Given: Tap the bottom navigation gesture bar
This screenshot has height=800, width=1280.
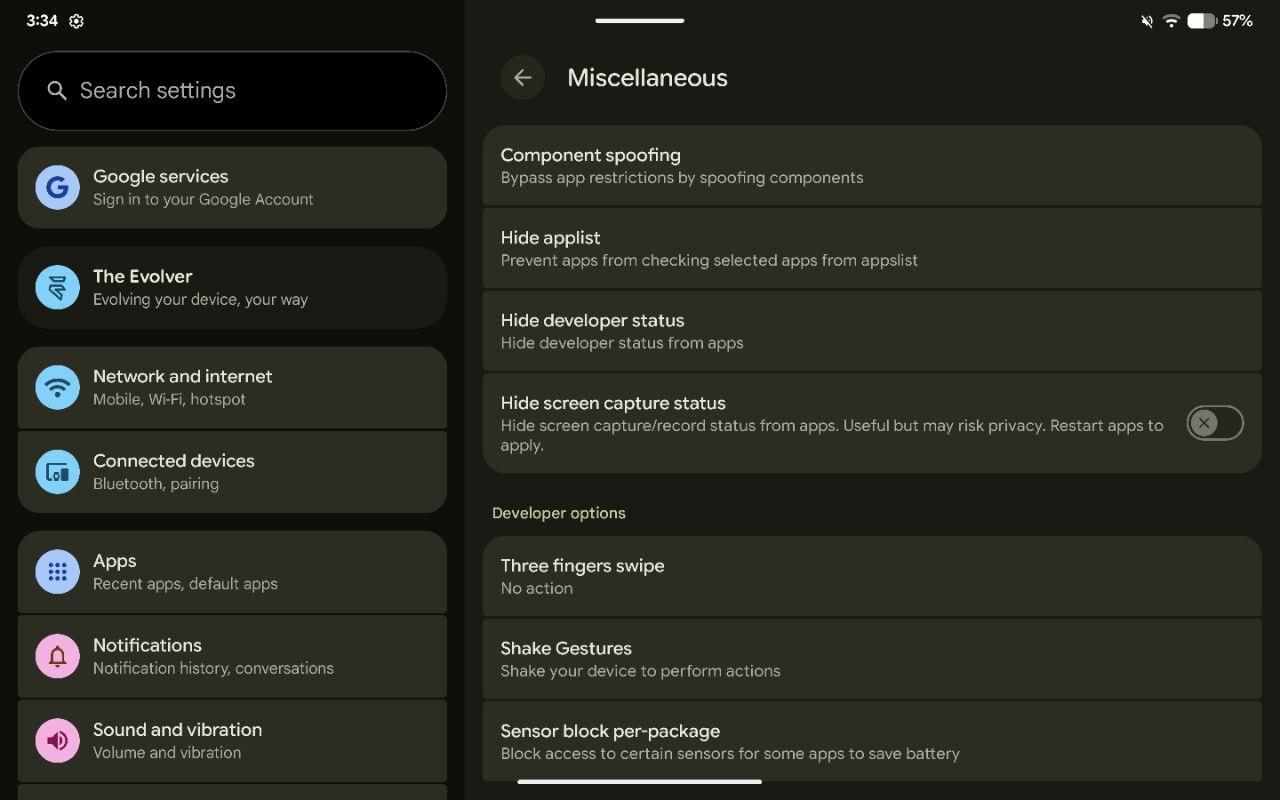Looking at the screenshot, I should (x=640, y=782).
